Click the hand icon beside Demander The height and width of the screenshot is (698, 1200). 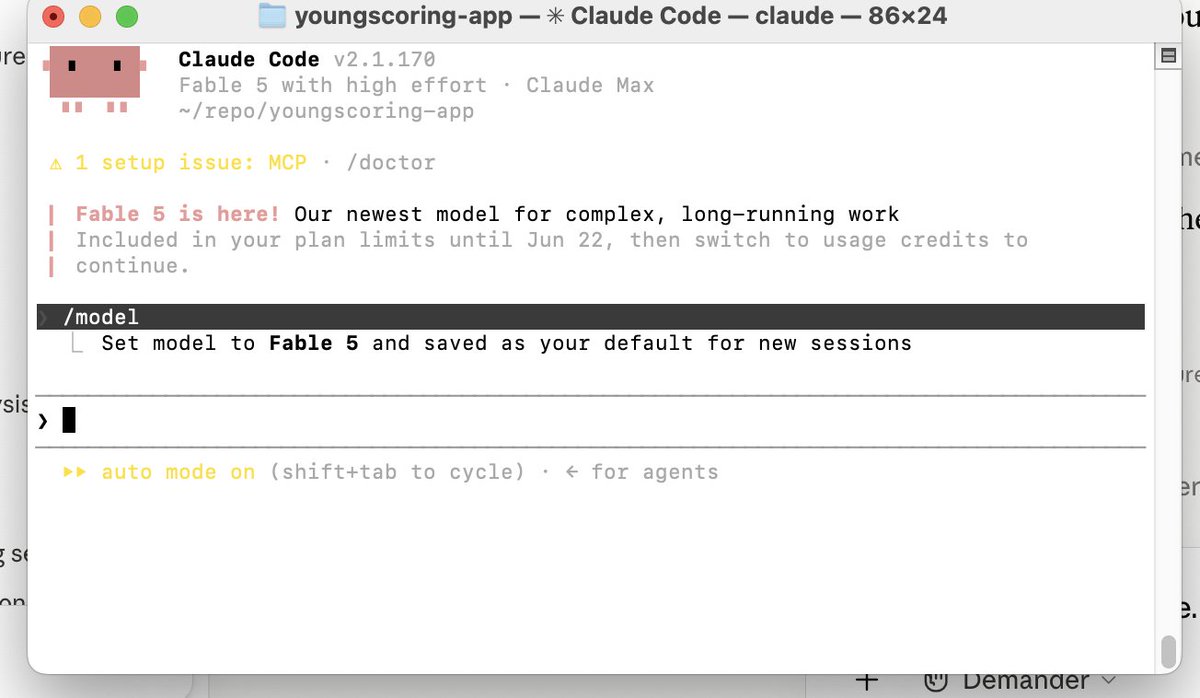(x=936, y=681)
